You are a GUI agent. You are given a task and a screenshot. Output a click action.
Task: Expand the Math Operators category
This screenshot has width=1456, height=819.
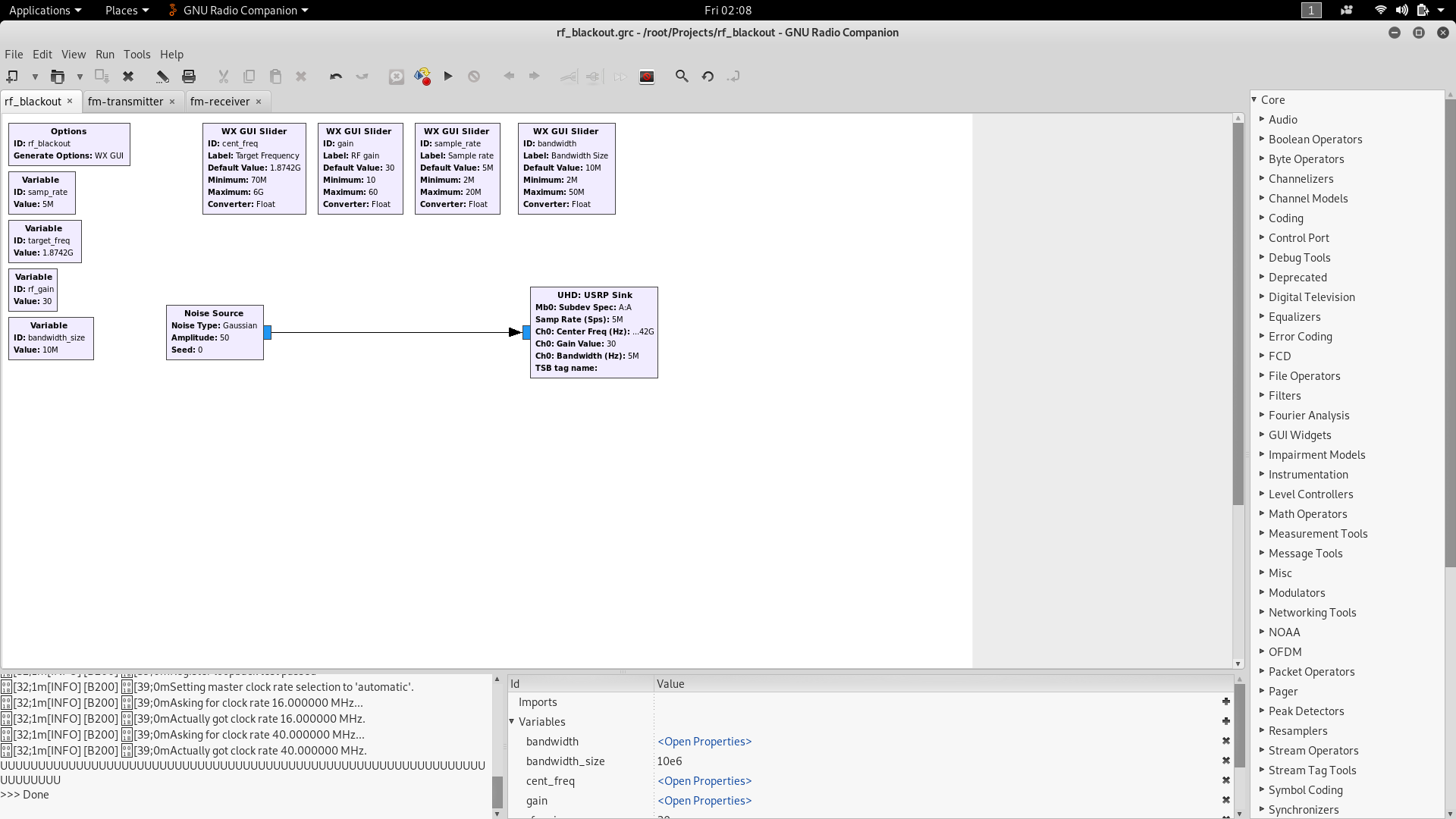(x=1262, y=513)
